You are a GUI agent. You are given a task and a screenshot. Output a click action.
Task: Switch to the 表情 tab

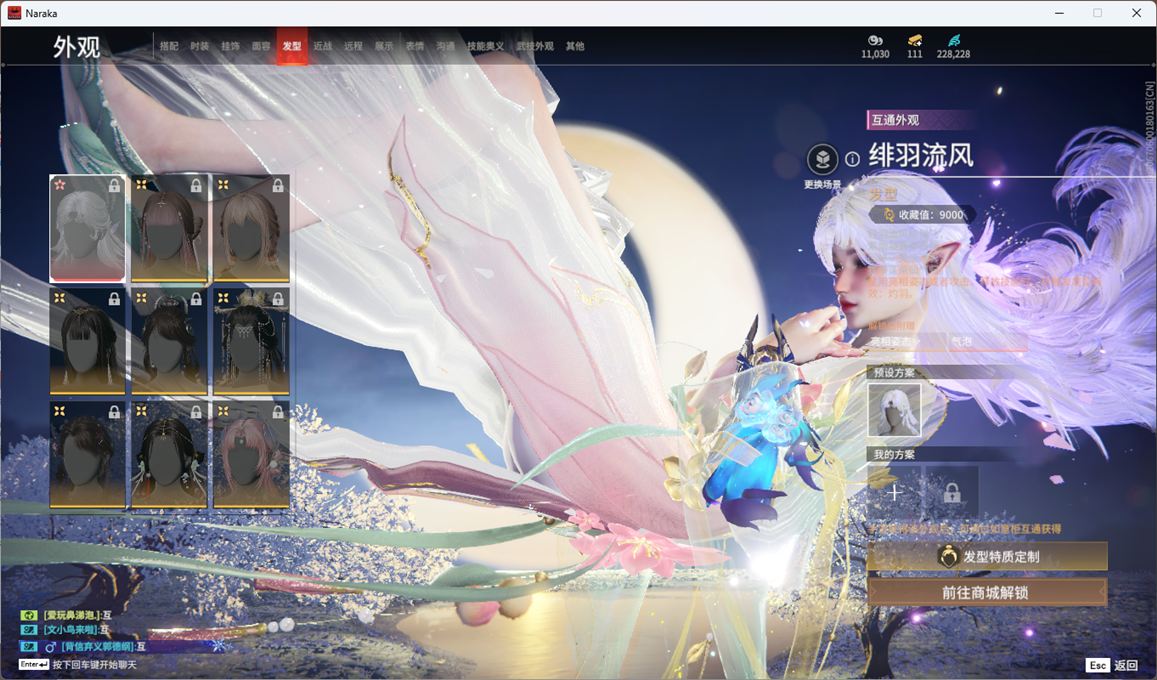coord(415,46)
